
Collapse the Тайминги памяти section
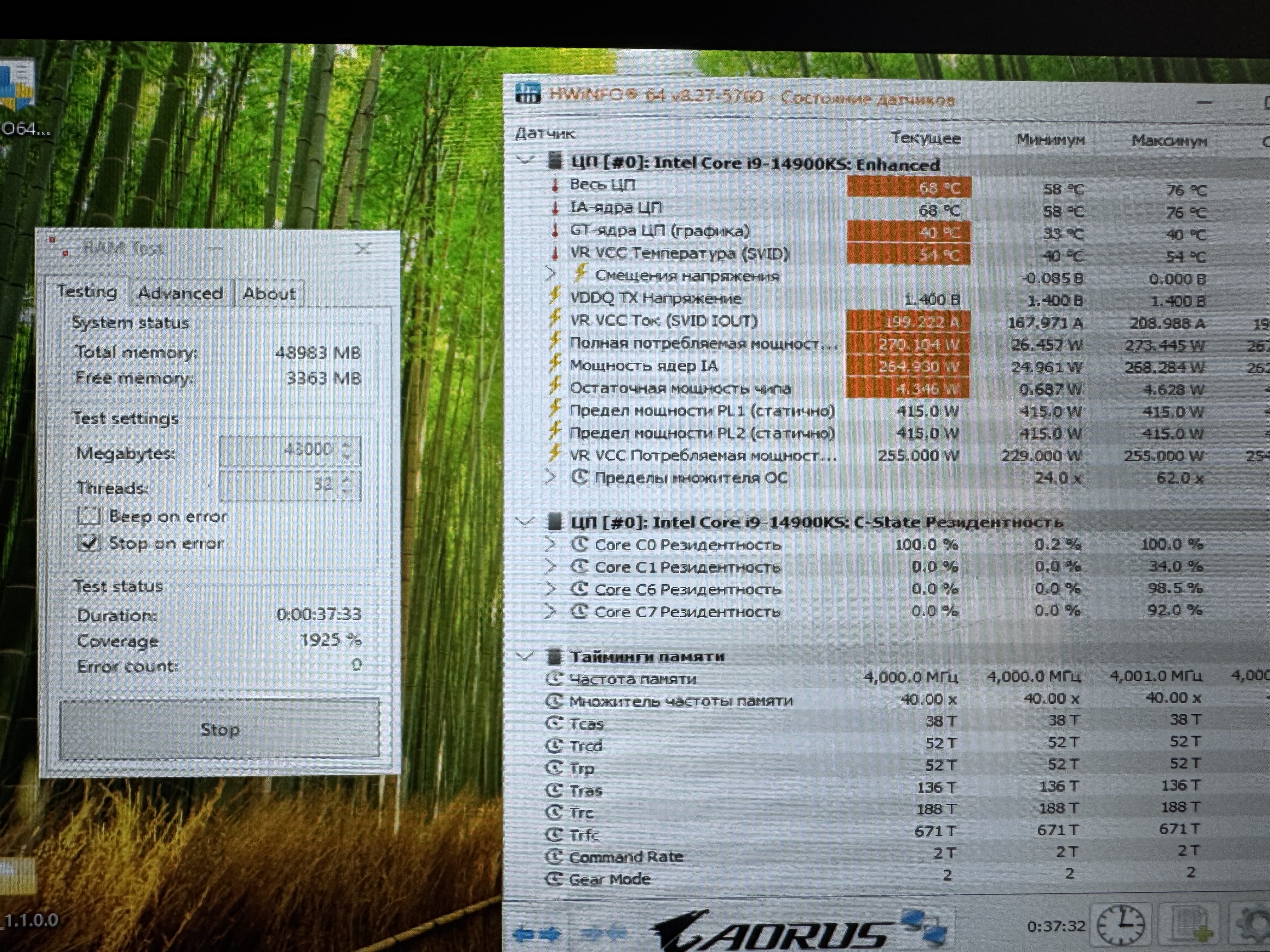pyautogui.click(x=524, y=655)
